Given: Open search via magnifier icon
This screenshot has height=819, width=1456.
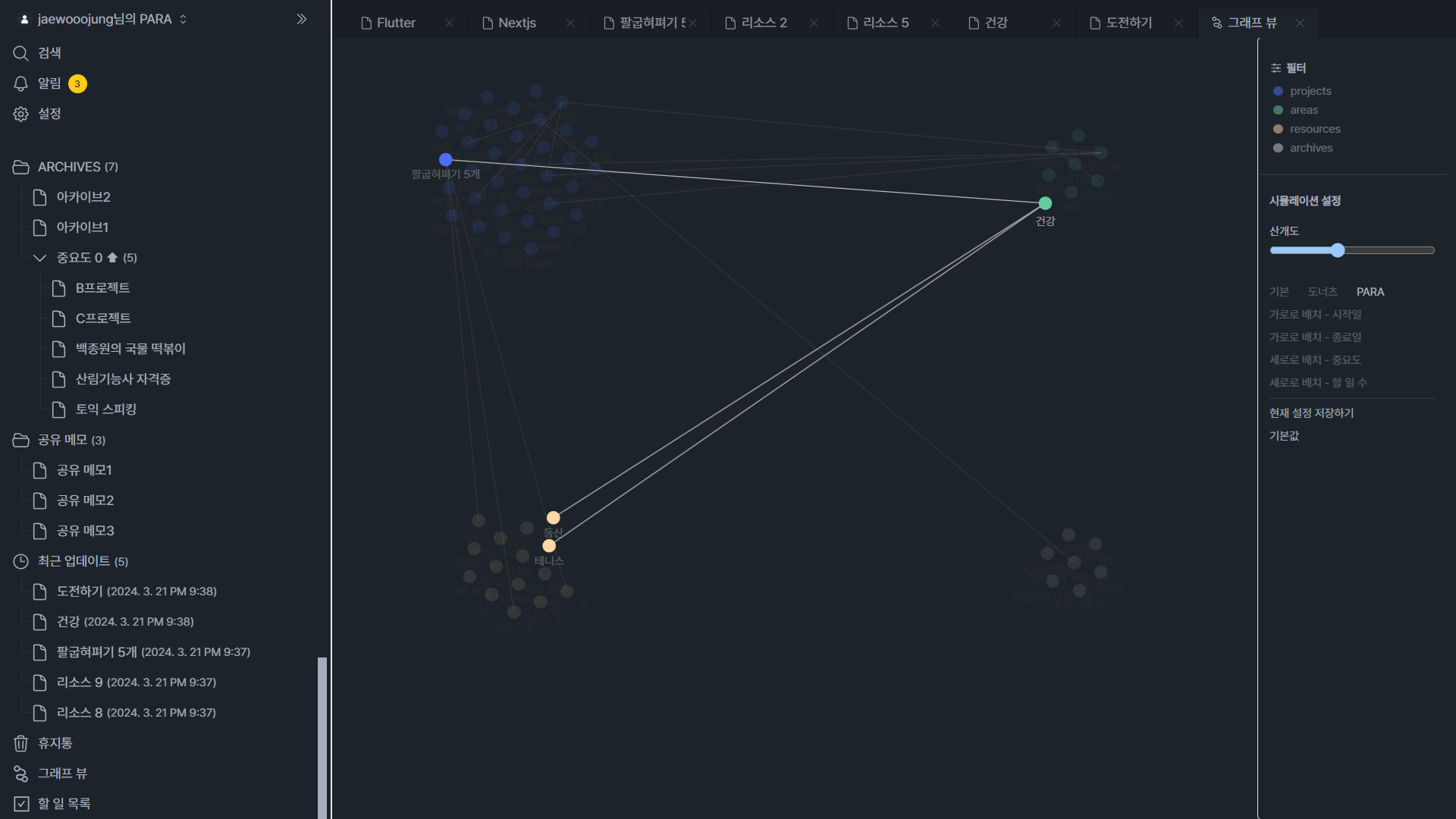Looking at the screenshot, I should pos(20,53).
